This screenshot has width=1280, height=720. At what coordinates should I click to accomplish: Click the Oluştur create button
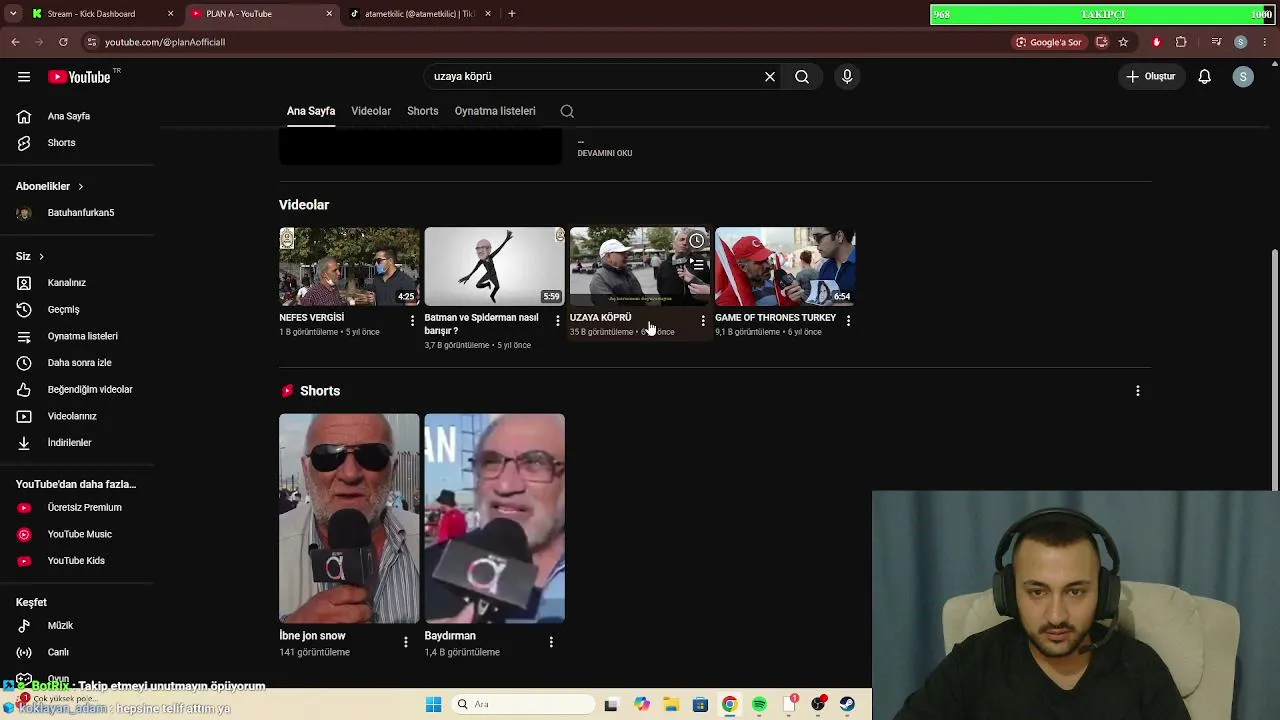pyautogui.click(x=1151, y=77)
